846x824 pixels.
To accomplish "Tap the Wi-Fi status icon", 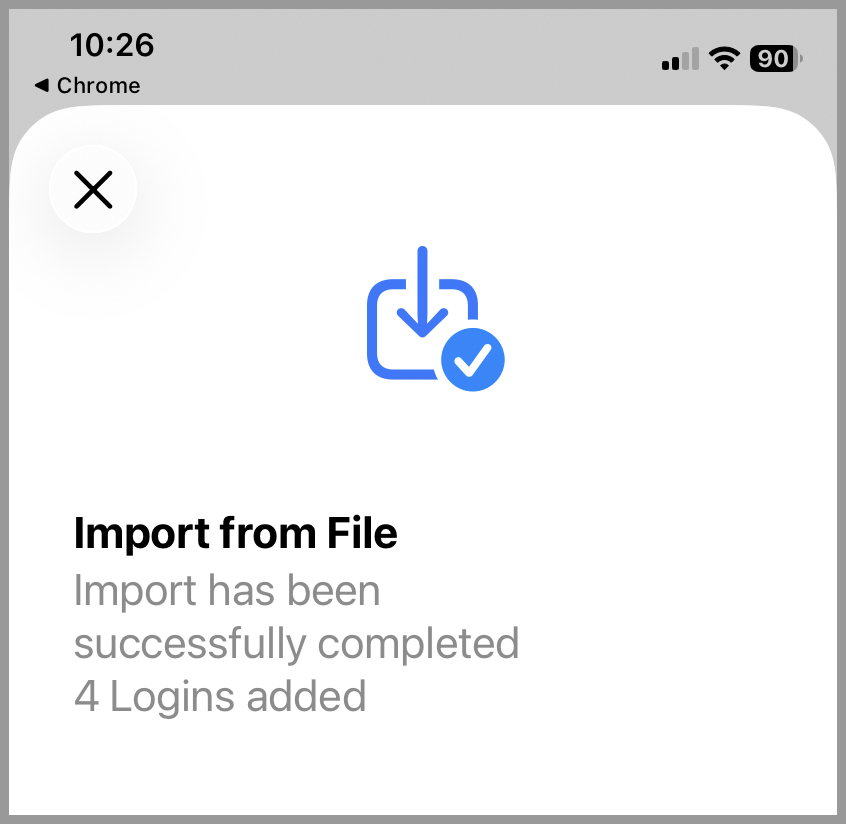I will (x=722, y=60).
